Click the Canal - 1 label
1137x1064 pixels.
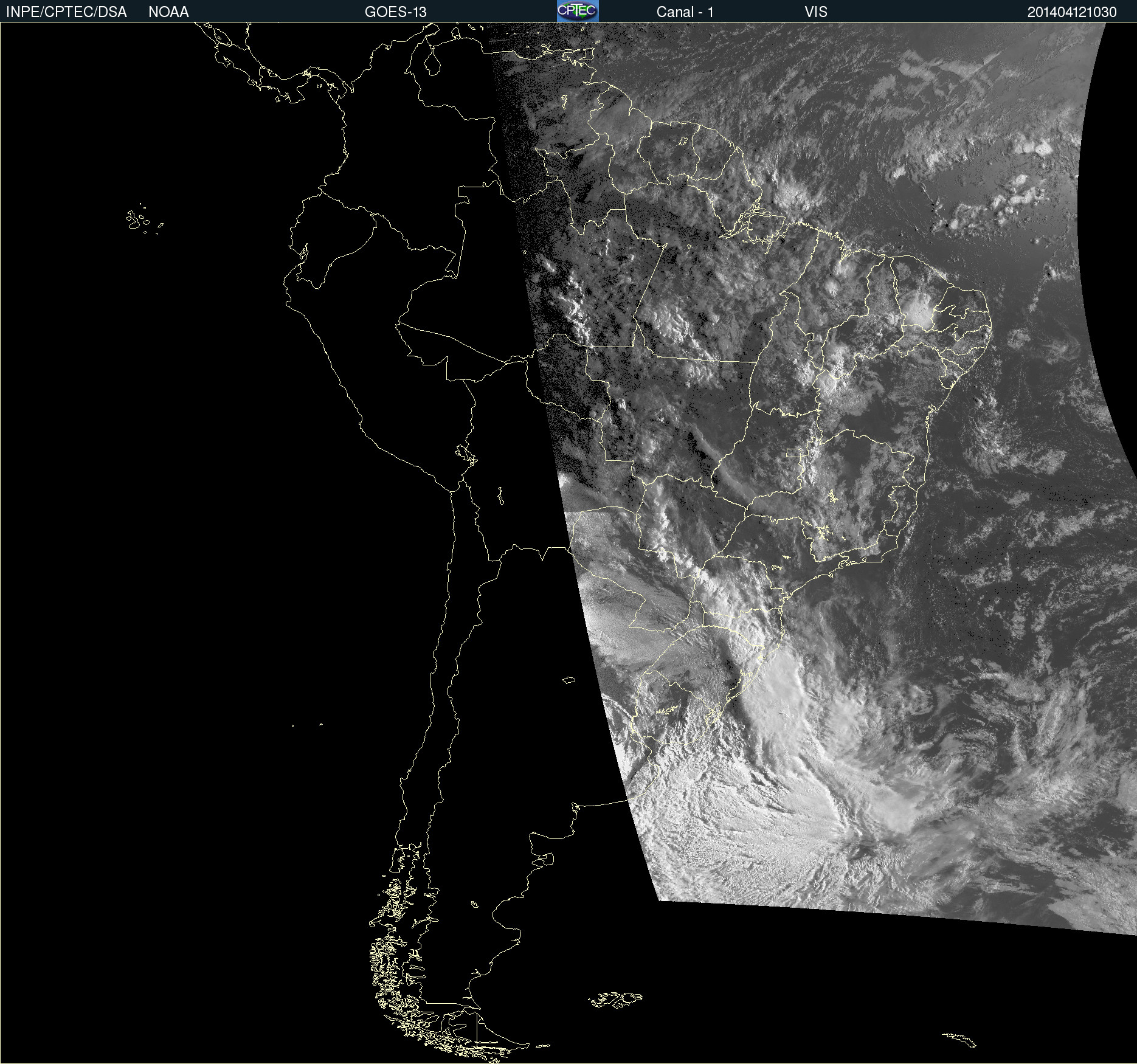pyautogui.click(x=685, y=12)
